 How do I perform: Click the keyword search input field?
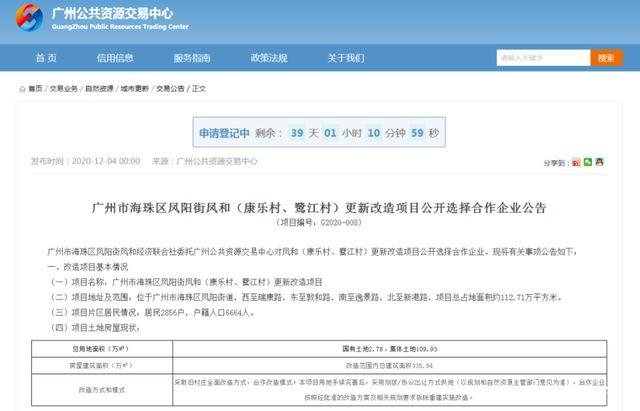[540, 58]
